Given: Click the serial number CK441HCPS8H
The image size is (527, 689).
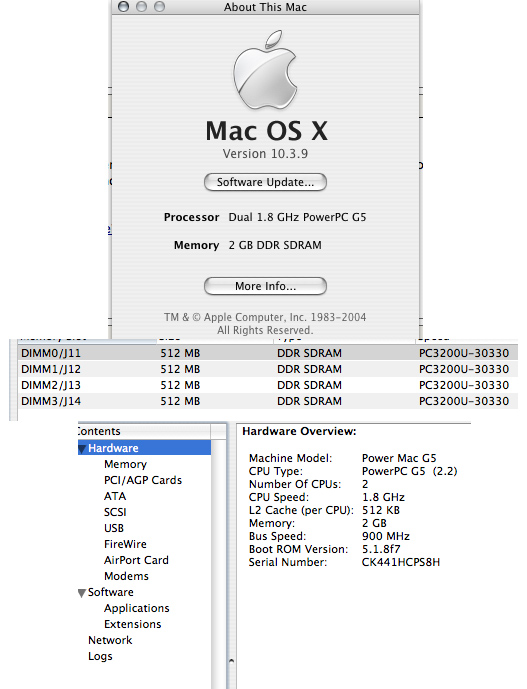Looking at the screenshot, I should (401, 562).
